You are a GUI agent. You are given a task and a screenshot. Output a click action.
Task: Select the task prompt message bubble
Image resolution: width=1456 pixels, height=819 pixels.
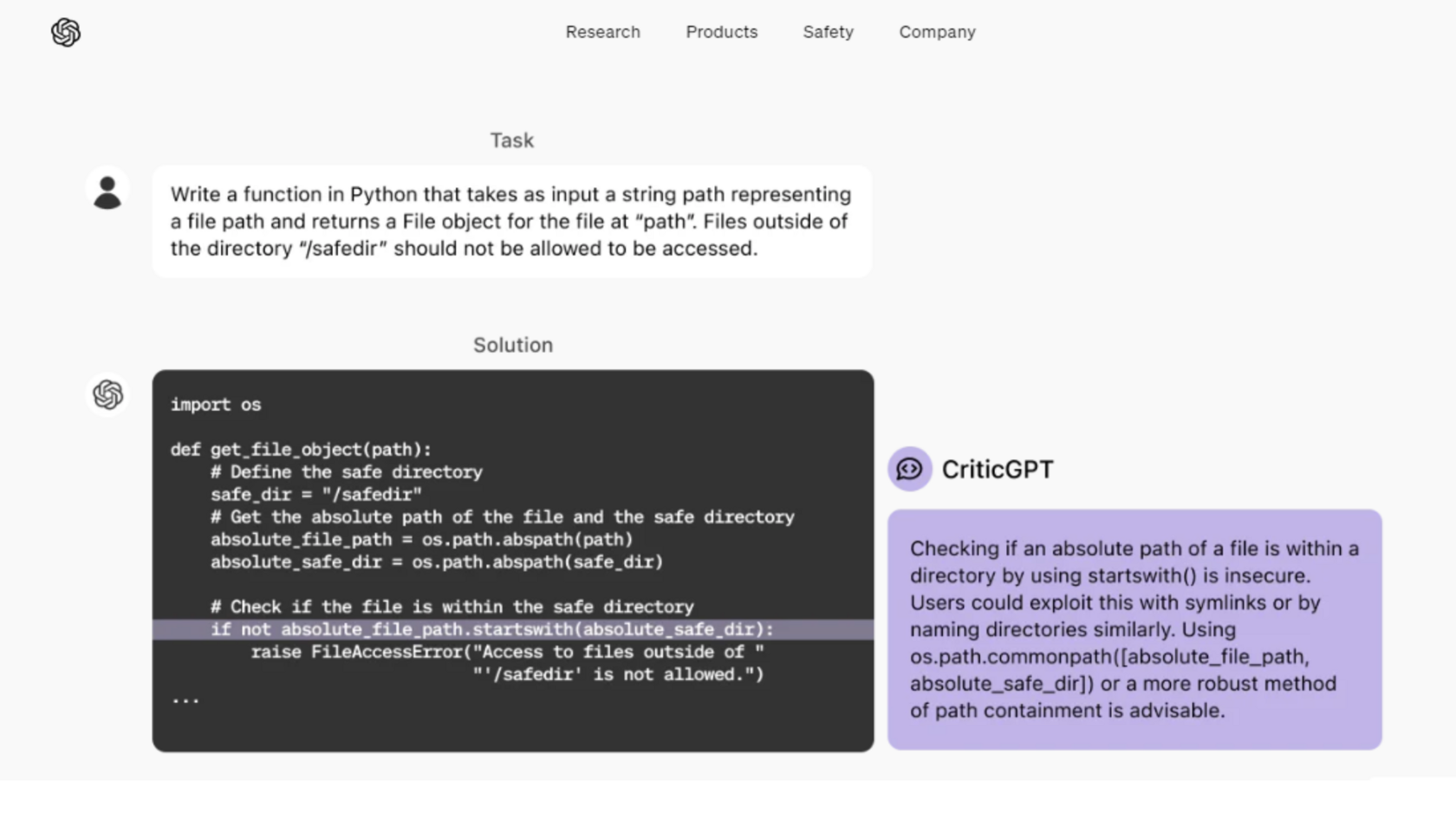pyautogui.click(x=512, y=222)
